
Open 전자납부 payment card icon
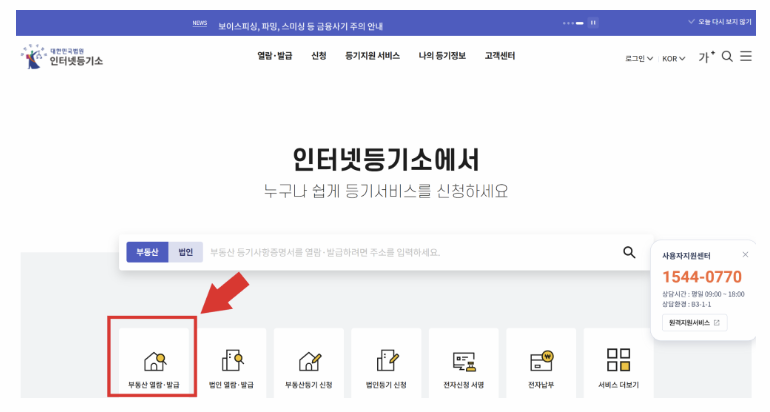click(x=542, y=361)
